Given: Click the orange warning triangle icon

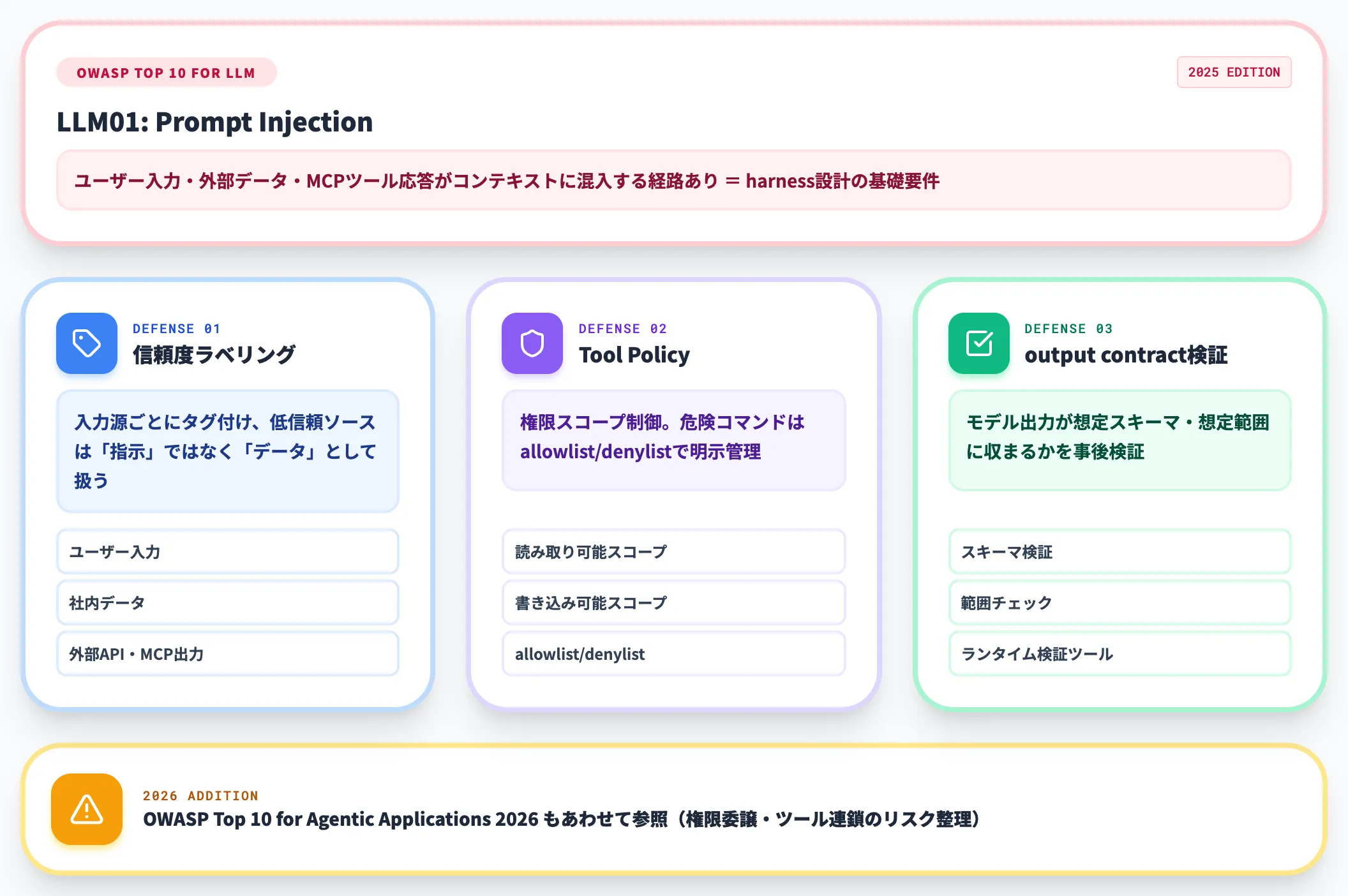Looking at the screenshot, I should (87, 809).
